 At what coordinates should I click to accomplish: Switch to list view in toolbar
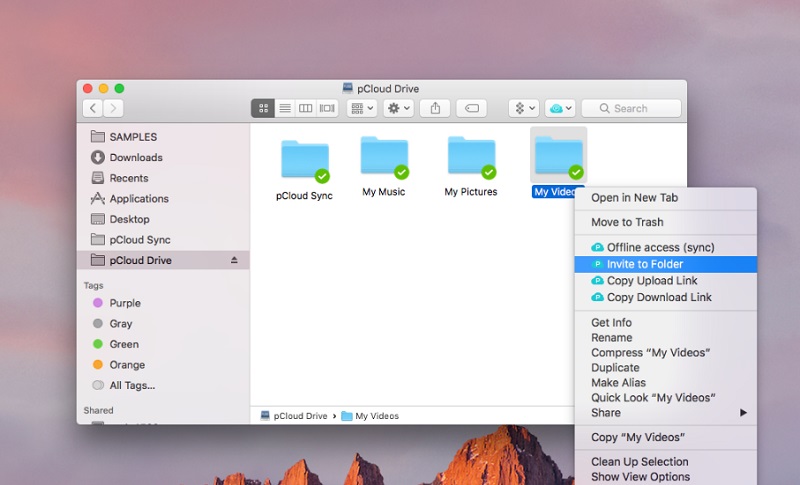click(x=285, y=108)
